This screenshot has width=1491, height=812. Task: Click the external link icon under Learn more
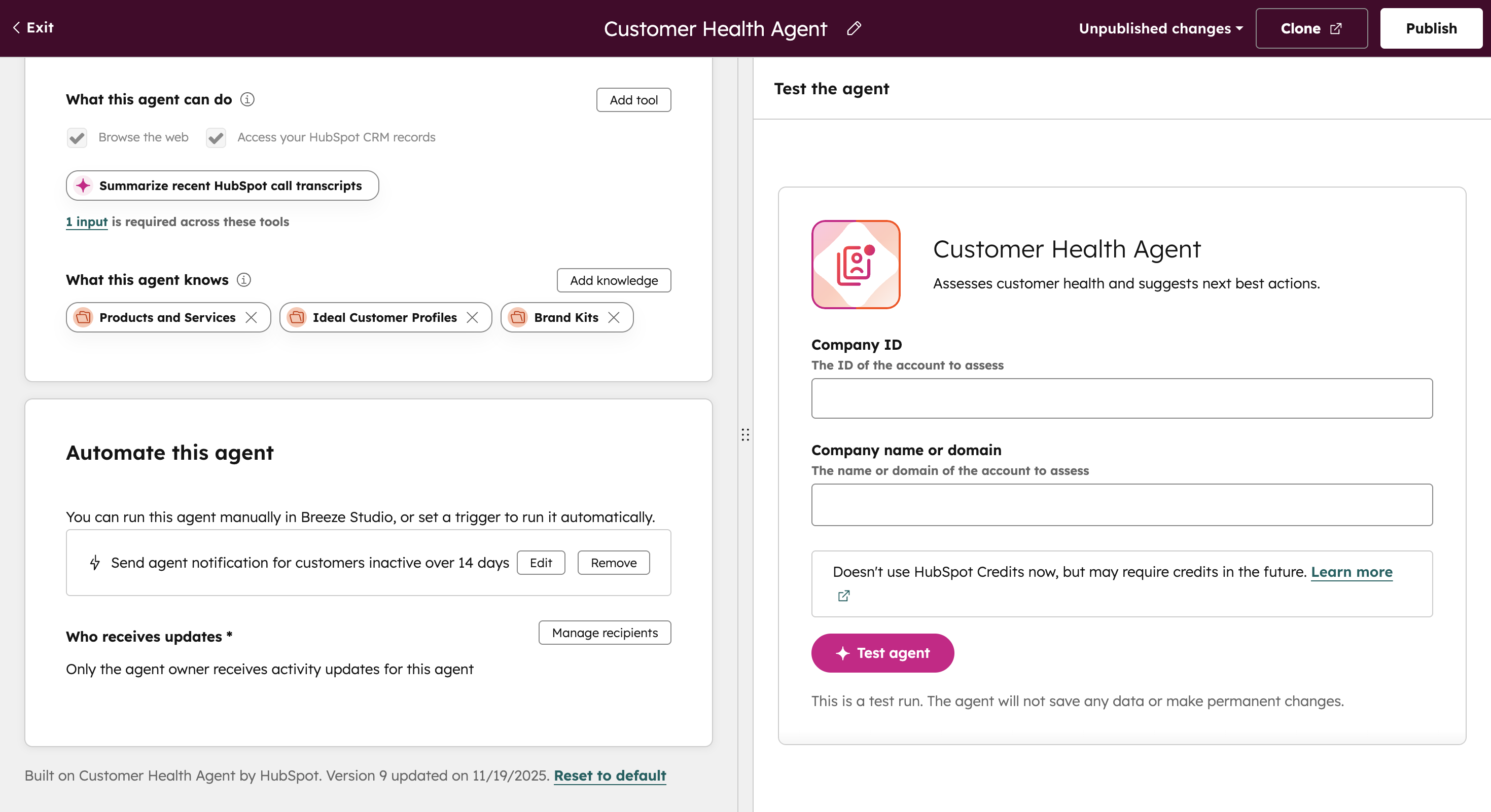coord(843,596)
